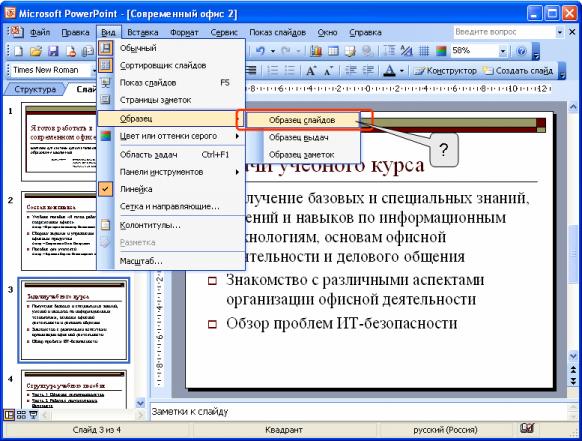
Task: Select slide 3 thumbnail
Action: pos(74,320)
